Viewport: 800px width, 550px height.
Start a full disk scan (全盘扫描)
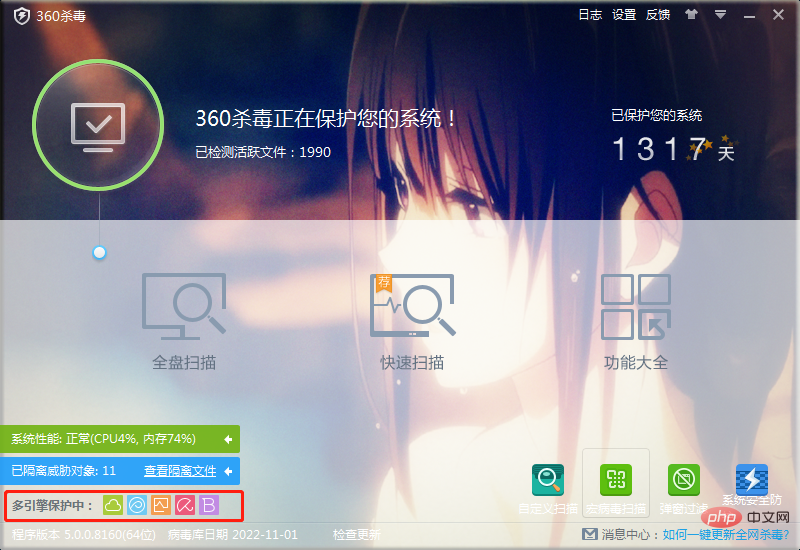coord(184,322)
